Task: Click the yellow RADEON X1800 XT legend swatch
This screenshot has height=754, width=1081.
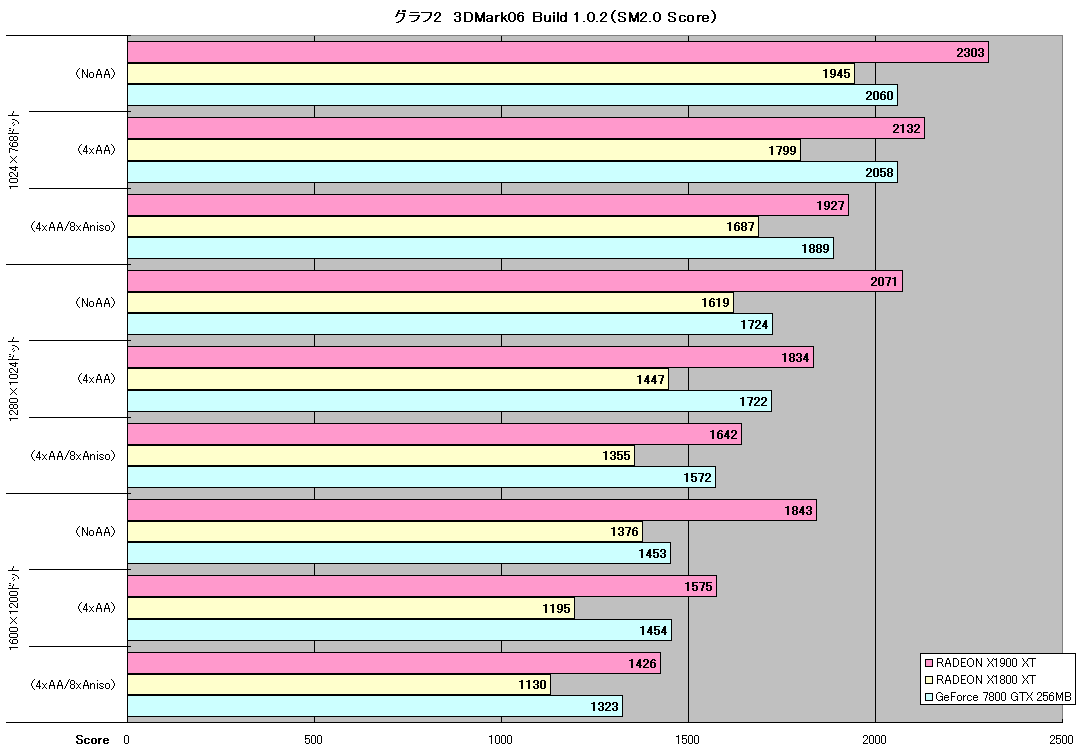Action: (929, 680)
